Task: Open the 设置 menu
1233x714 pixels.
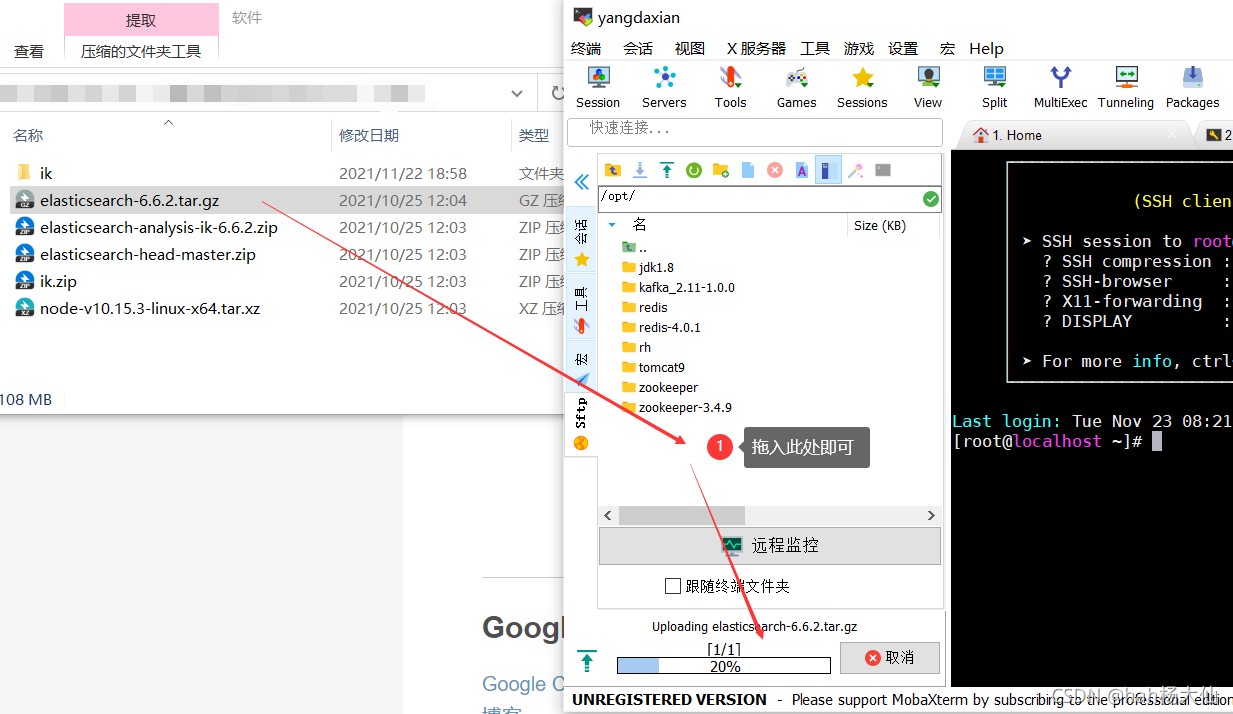Action: pyautogui.click(x=903, y=48)
